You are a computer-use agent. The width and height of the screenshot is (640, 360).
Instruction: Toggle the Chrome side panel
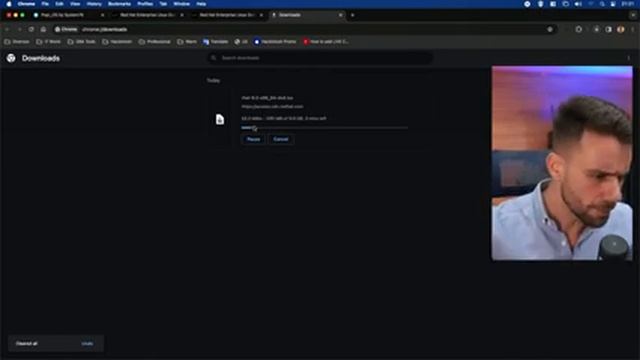[609, 29]
